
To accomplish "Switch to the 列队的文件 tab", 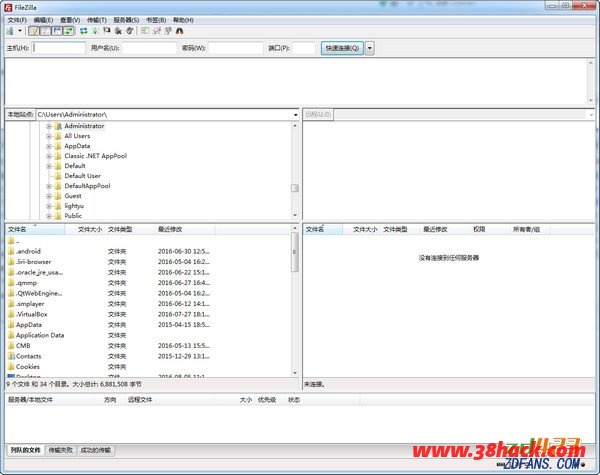I will 25,450.
